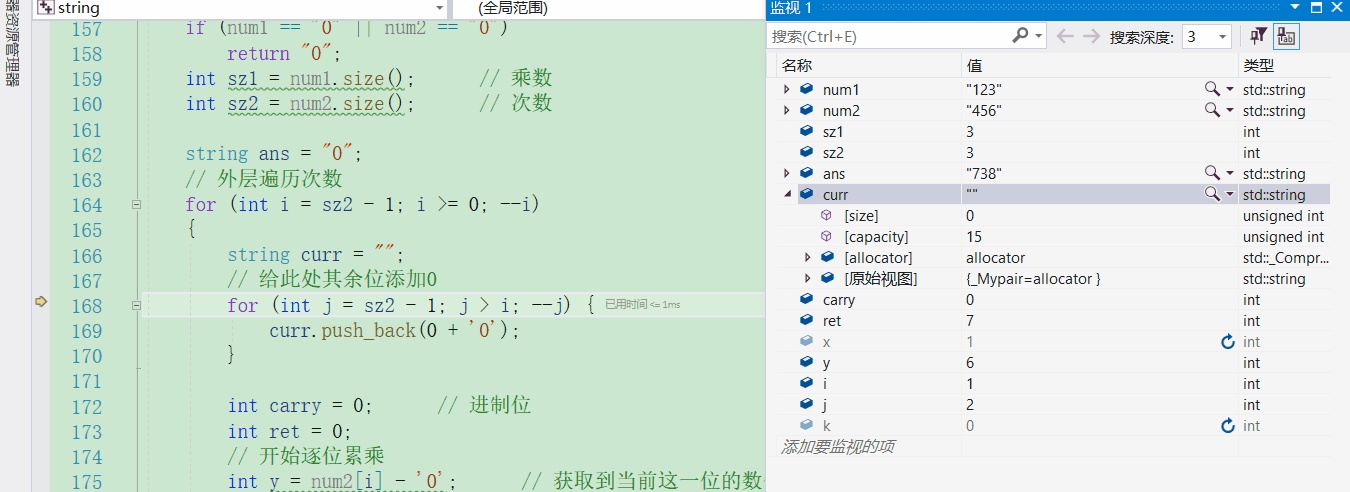
Task: Open the search options dropdown arrow
Action: point(1039,36)
